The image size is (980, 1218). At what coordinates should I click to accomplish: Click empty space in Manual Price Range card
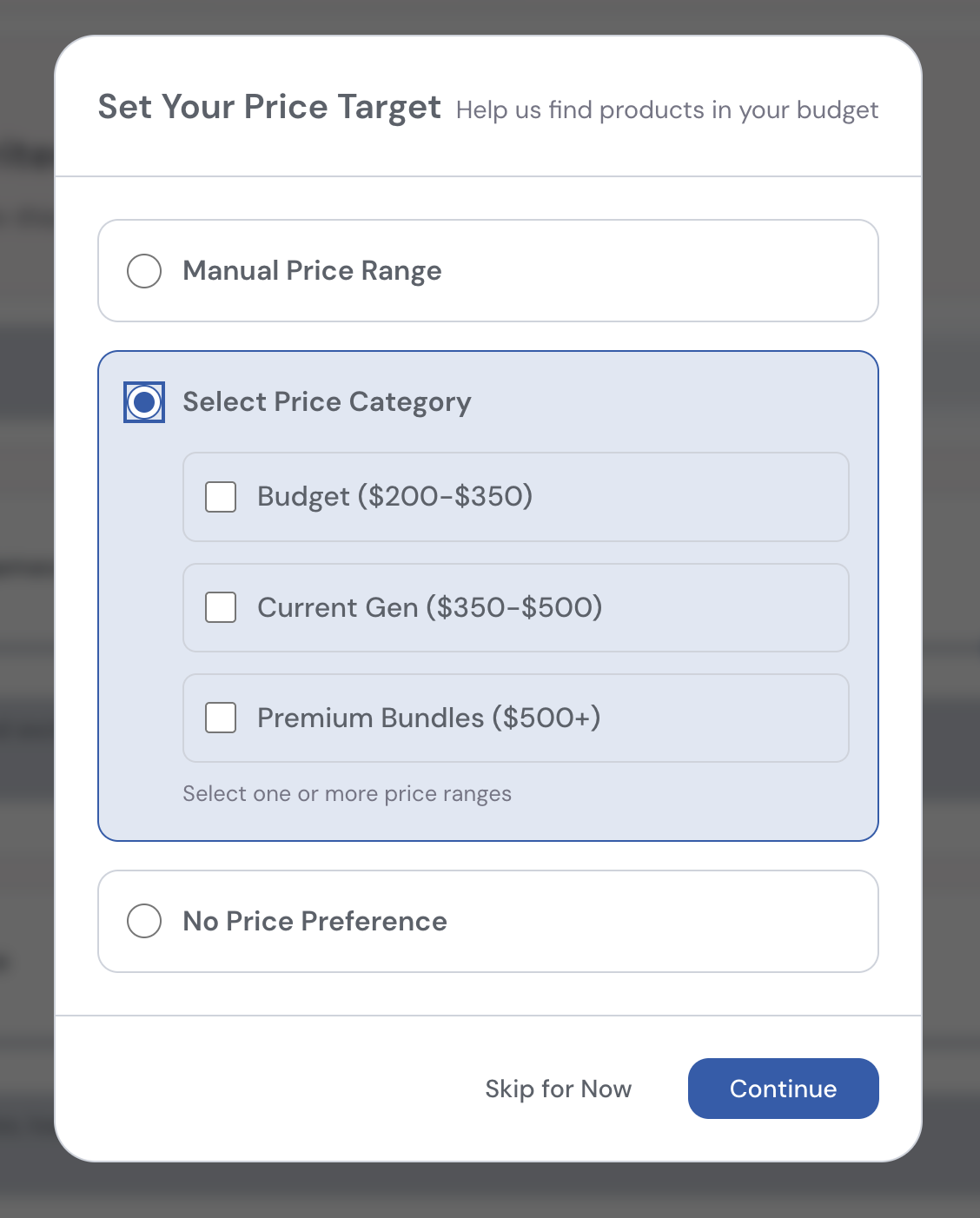point(678,271)
